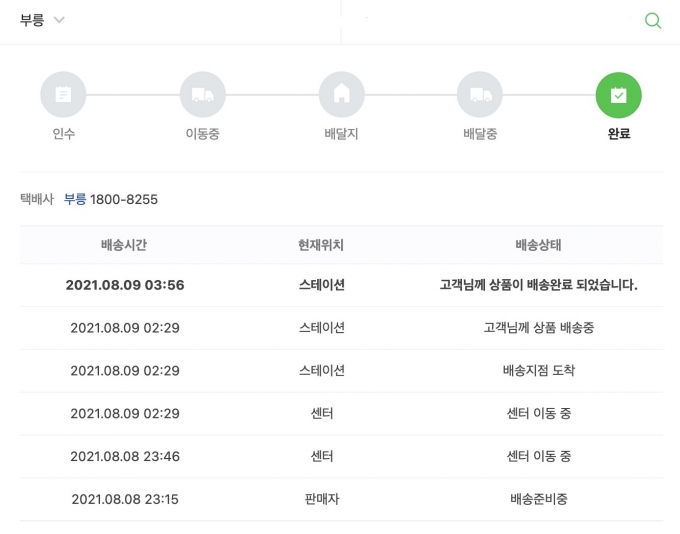Expand the chevron next to 부릉
Screen dimensions: 680x534
coord(59,20)
